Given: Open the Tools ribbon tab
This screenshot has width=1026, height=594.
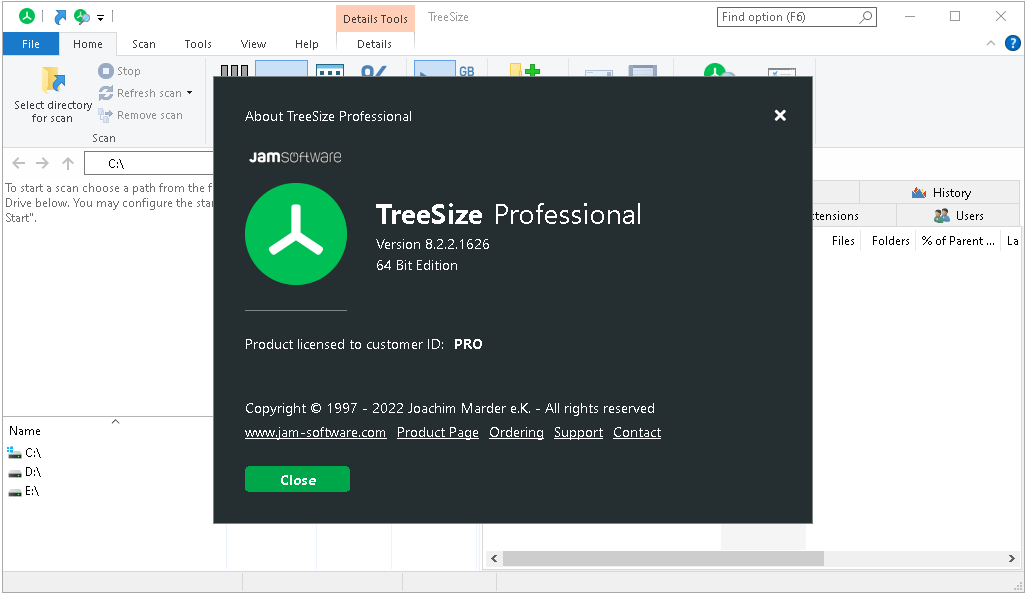Looking at the screenshot, I should click(198, 44).
